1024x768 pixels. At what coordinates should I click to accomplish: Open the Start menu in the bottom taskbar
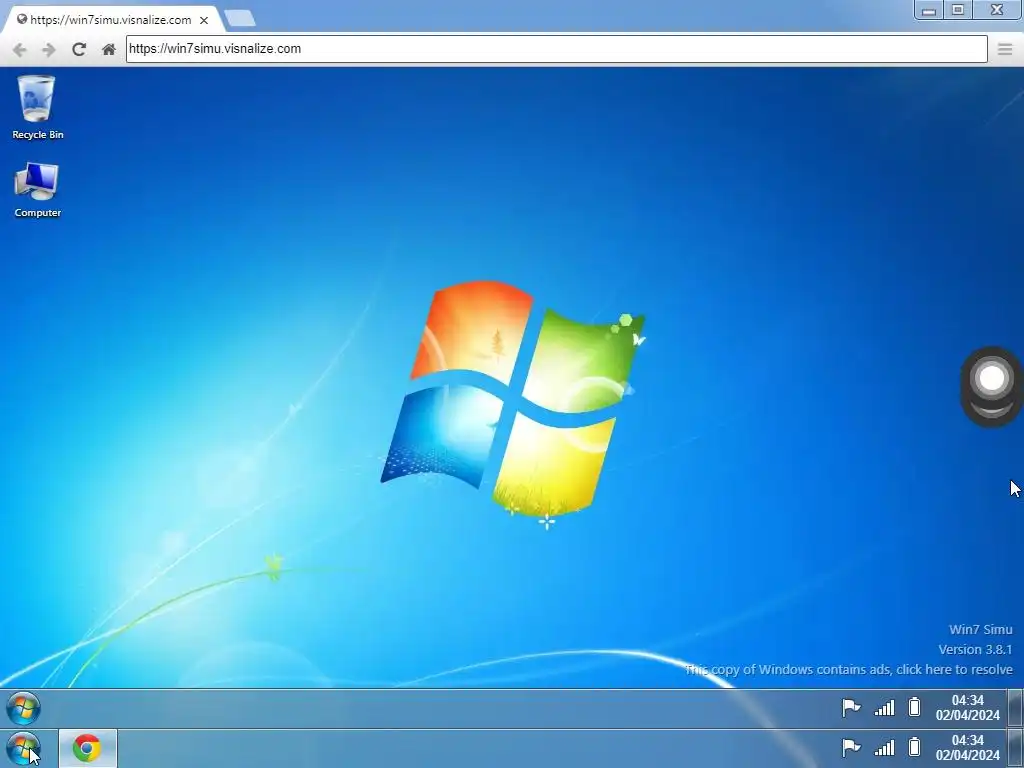click(x=23, y=748)
